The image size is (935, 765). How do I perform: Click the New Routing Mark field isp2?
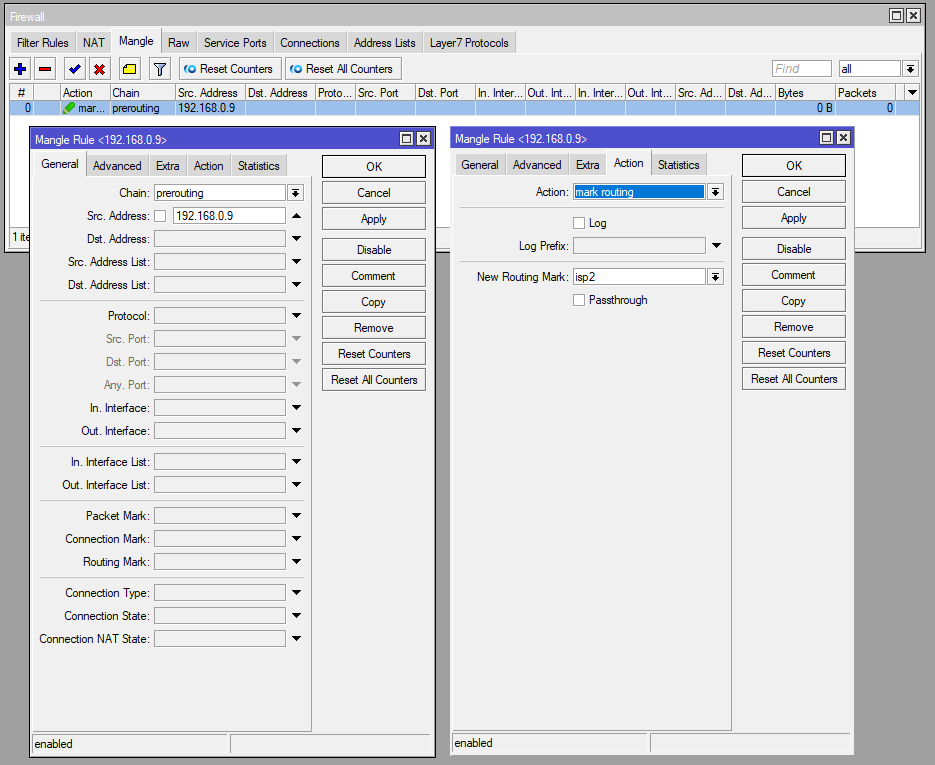(639, 277)
